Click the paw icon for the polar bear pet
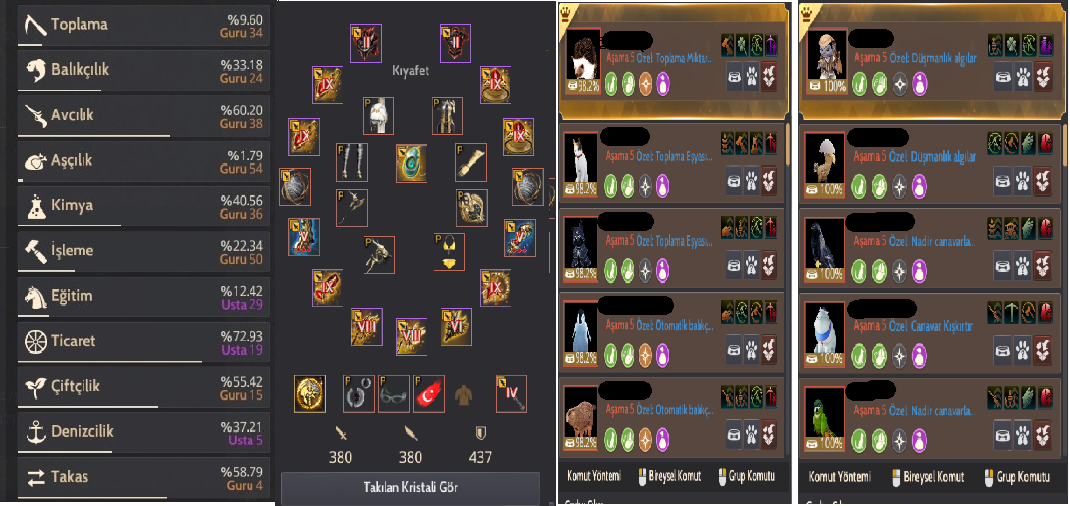Screen dimensions: 1070x506 (x=1022, y=351)
